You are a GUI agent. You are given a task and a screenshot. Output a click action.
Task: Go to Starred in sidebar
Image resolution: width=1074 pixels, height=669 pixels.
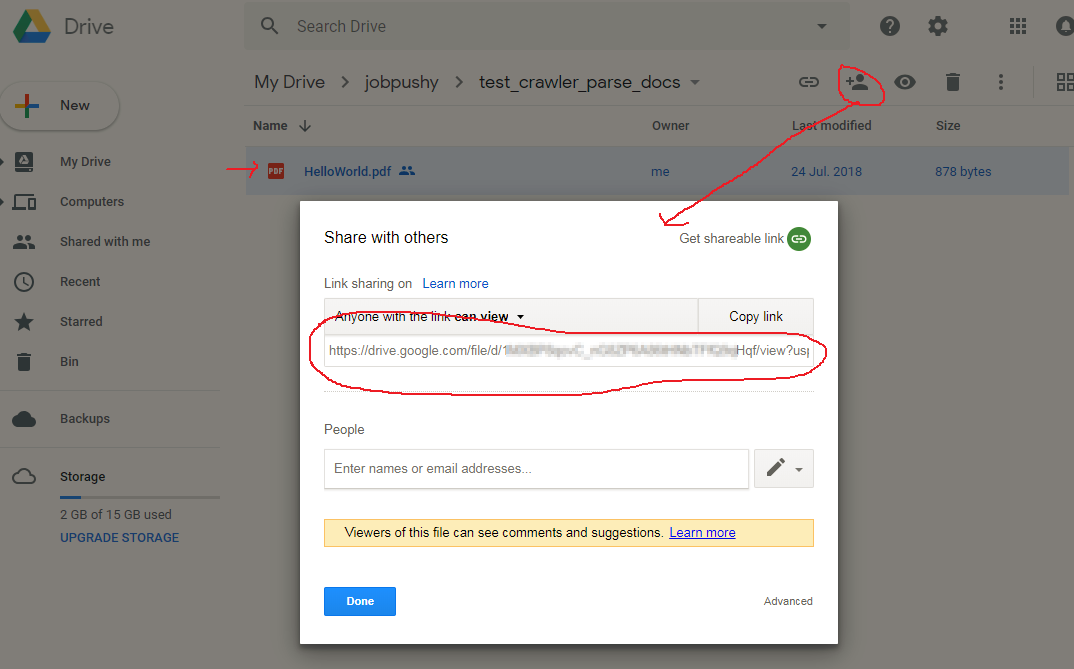[x=81, y=321]
